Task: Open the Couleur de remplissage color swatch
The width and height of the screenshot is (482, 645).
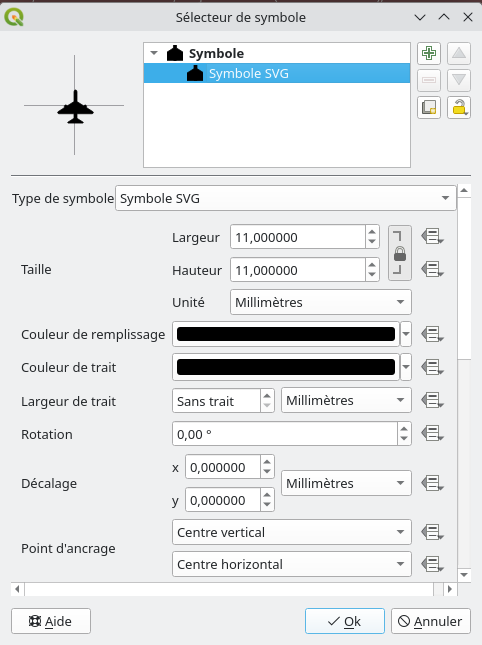Action: coord(286,334)
